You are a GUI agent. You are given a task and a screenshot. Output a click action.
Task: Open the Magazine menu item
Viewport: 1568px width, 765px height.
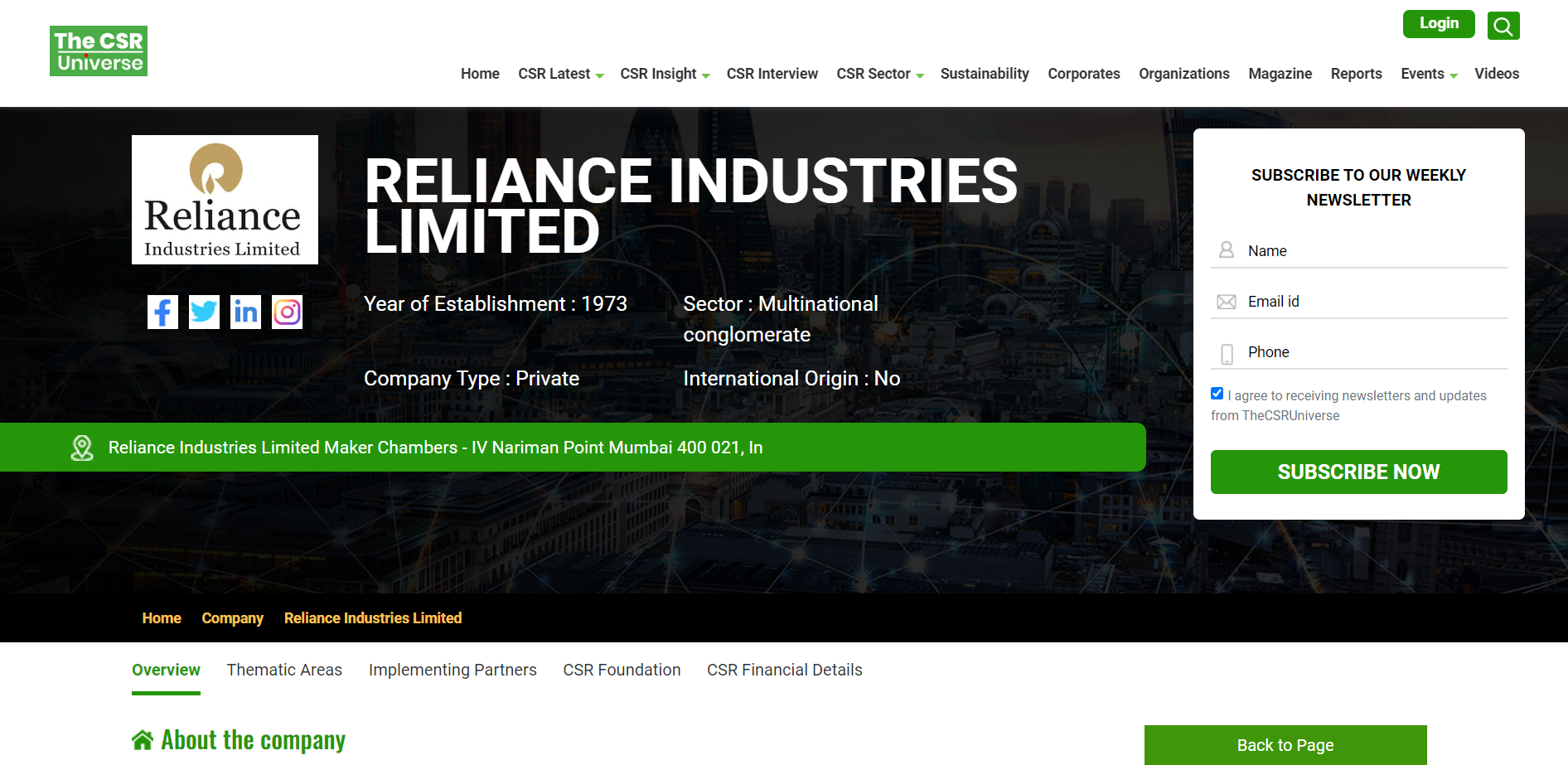point(1280,74)
